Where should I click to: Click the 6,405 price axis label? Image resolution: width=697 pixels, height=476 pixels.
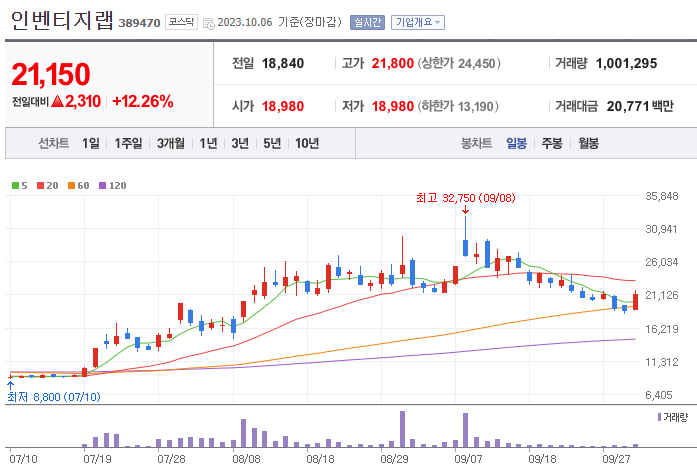pyautogui.click(x=661, y=395)
